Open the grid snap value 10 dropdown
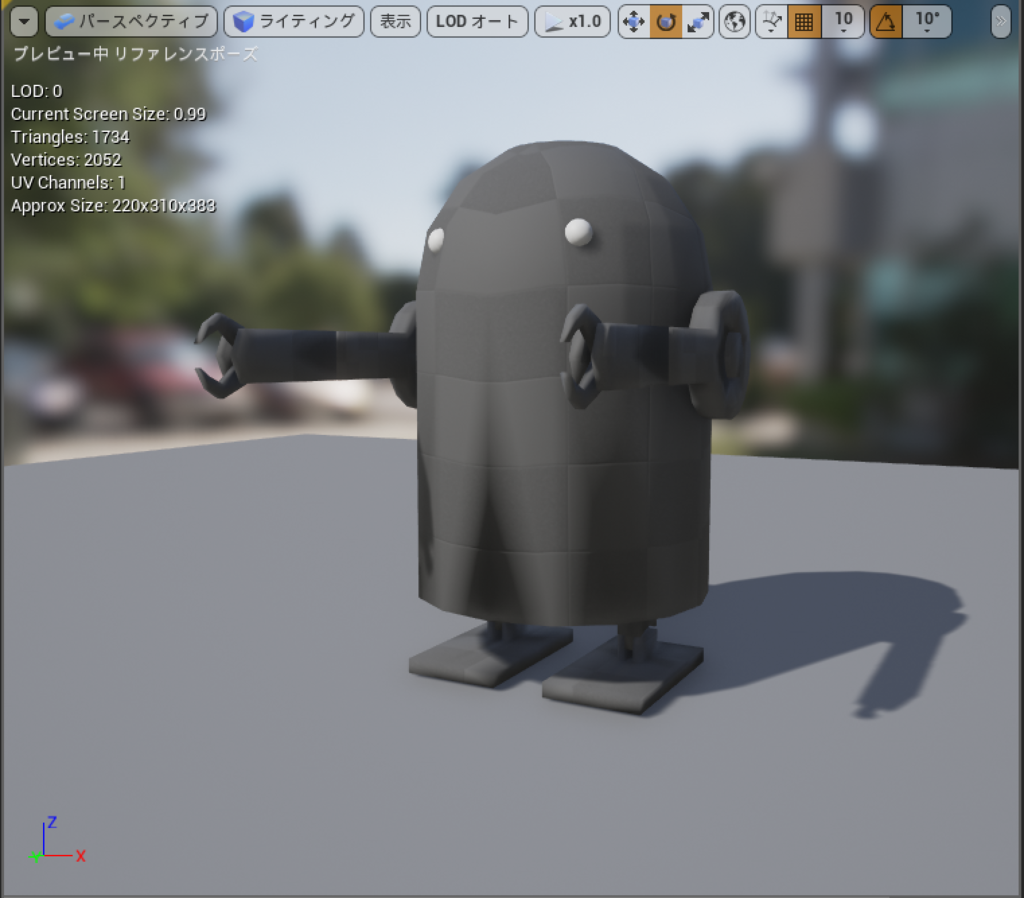The width and height of the screenshot is (1024, 898). 843,22
